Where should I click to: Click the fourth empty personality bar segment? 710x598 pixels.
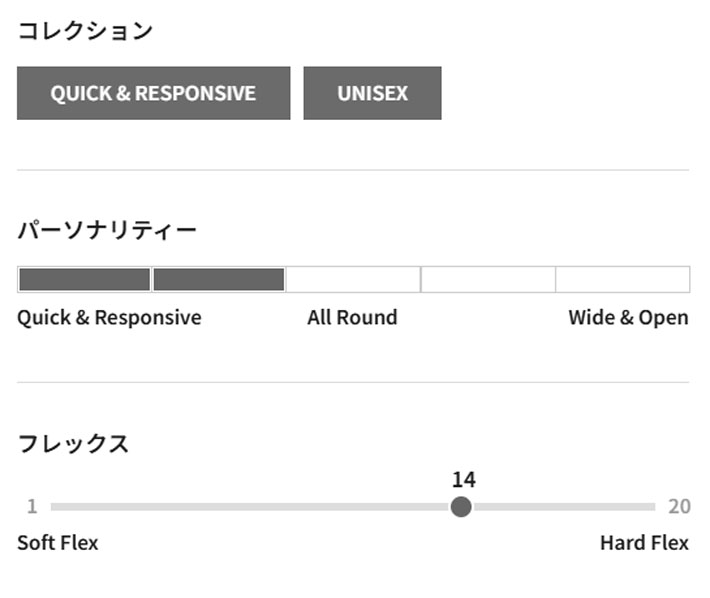coord(488,279)
